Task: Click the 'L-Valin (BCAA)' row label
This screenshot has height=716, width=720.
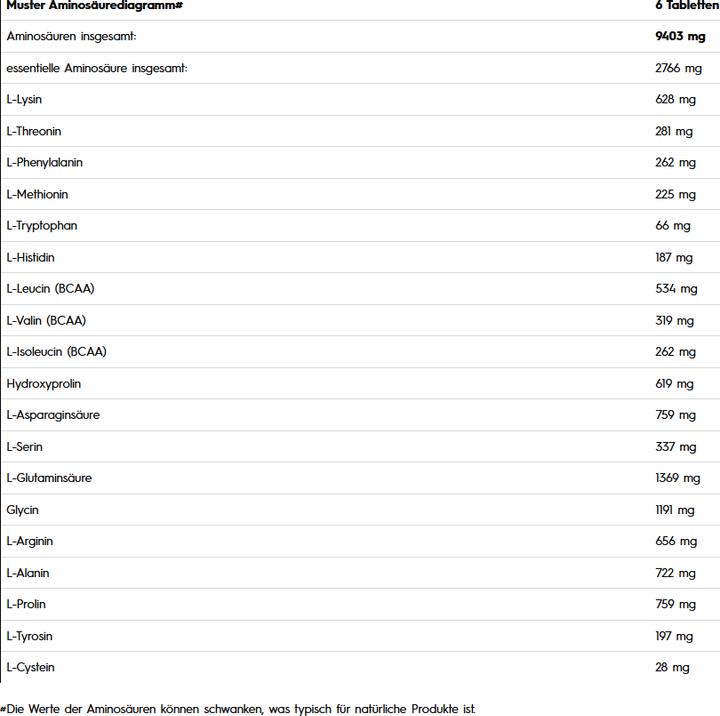Action: 46,320
